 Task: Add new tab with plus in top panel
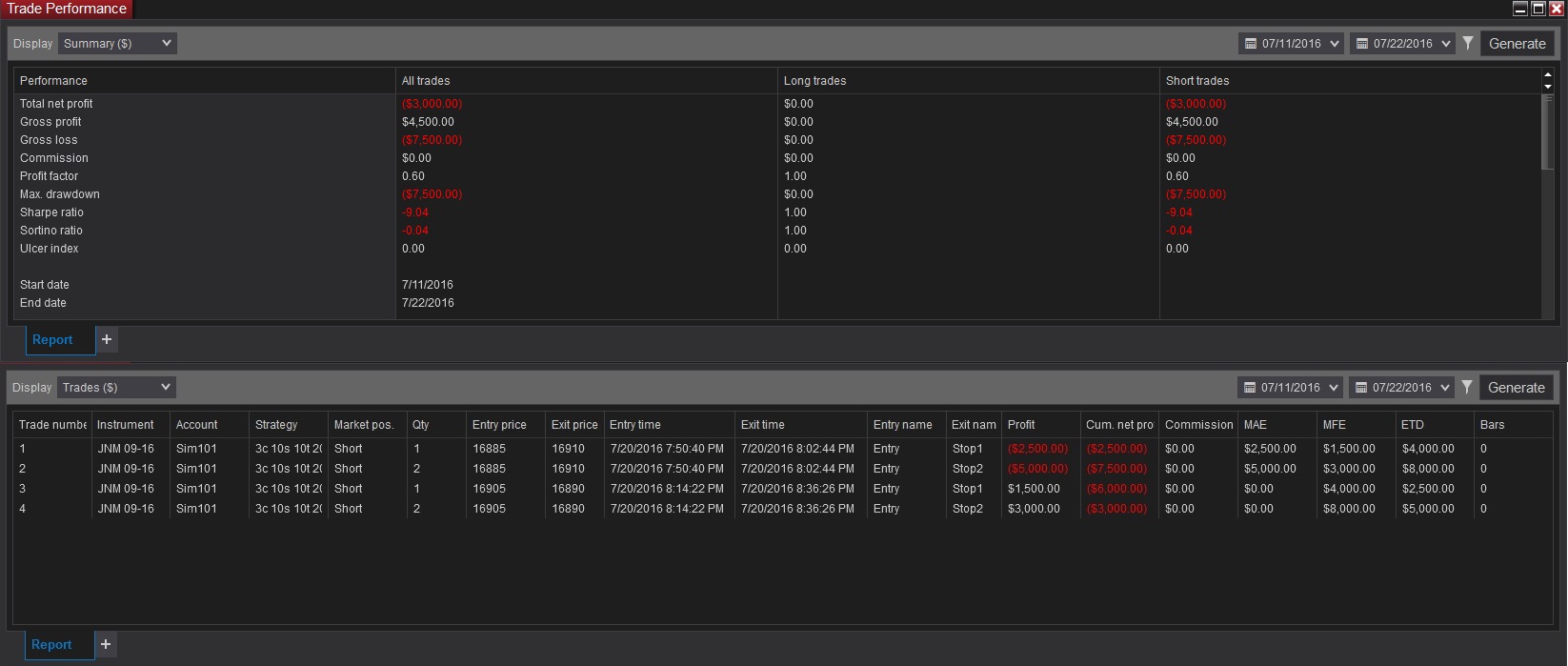[x=107, y=339]
